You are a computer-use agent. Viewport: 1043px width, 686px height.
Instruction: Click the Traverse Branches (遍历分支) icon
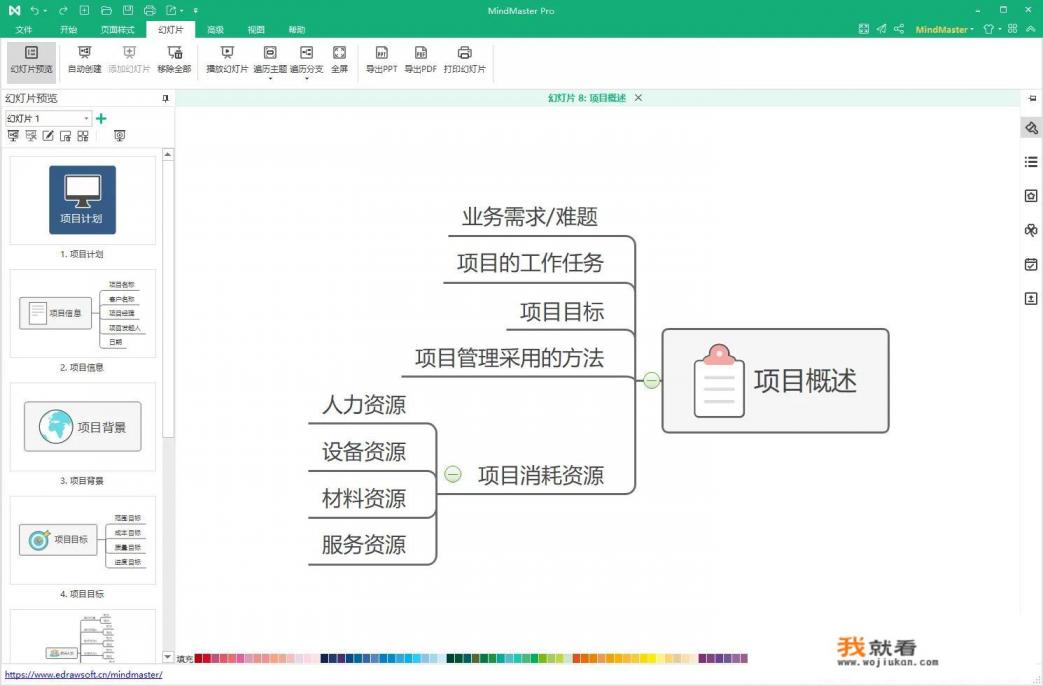pos(306,53)
